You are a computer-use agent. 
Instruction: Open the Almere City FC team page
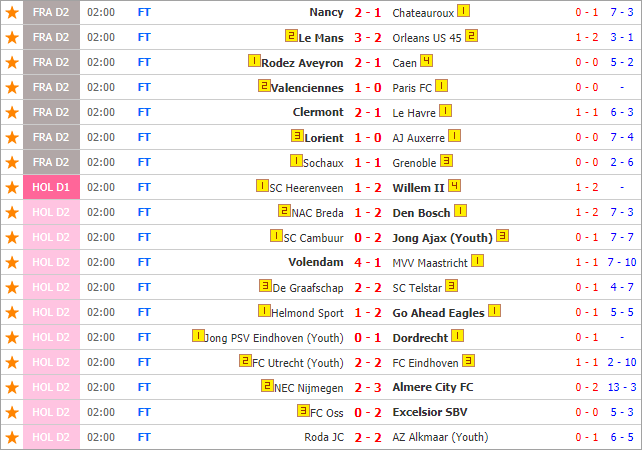(x=433, y=387)
